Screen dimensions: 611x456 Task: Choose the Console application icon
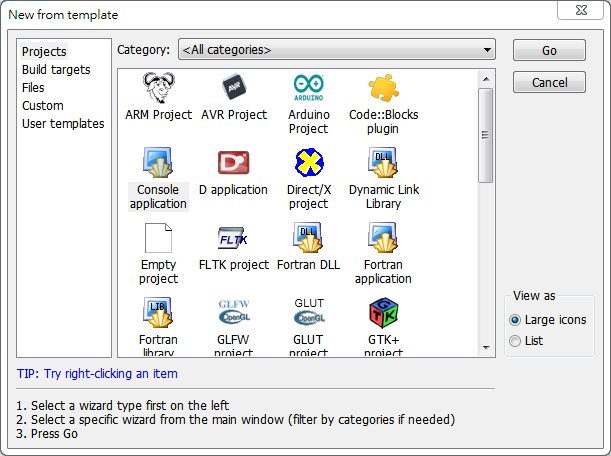point(158,163)
